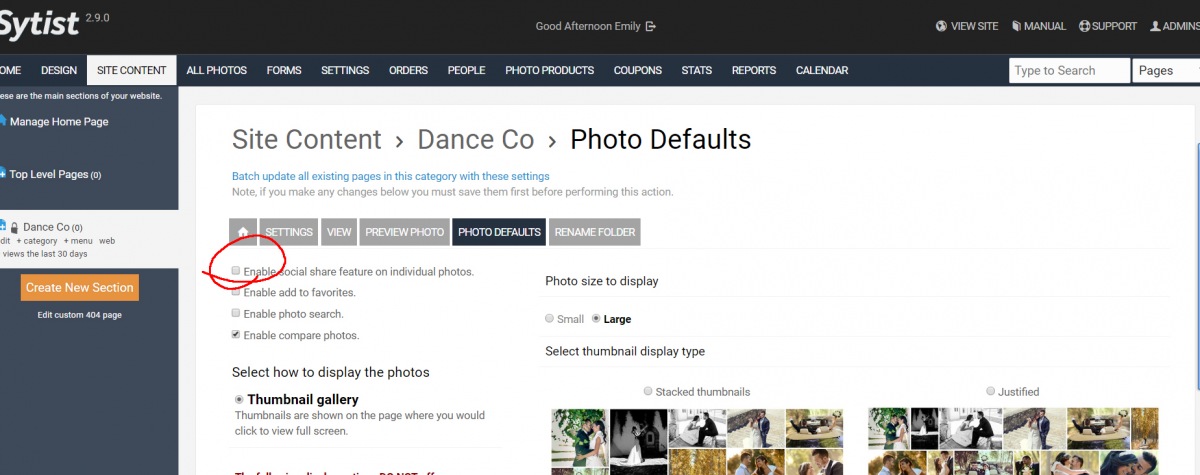The image size is (1200, 475).
Task: Open the ORDERS menu
Action: click(408, 70)
